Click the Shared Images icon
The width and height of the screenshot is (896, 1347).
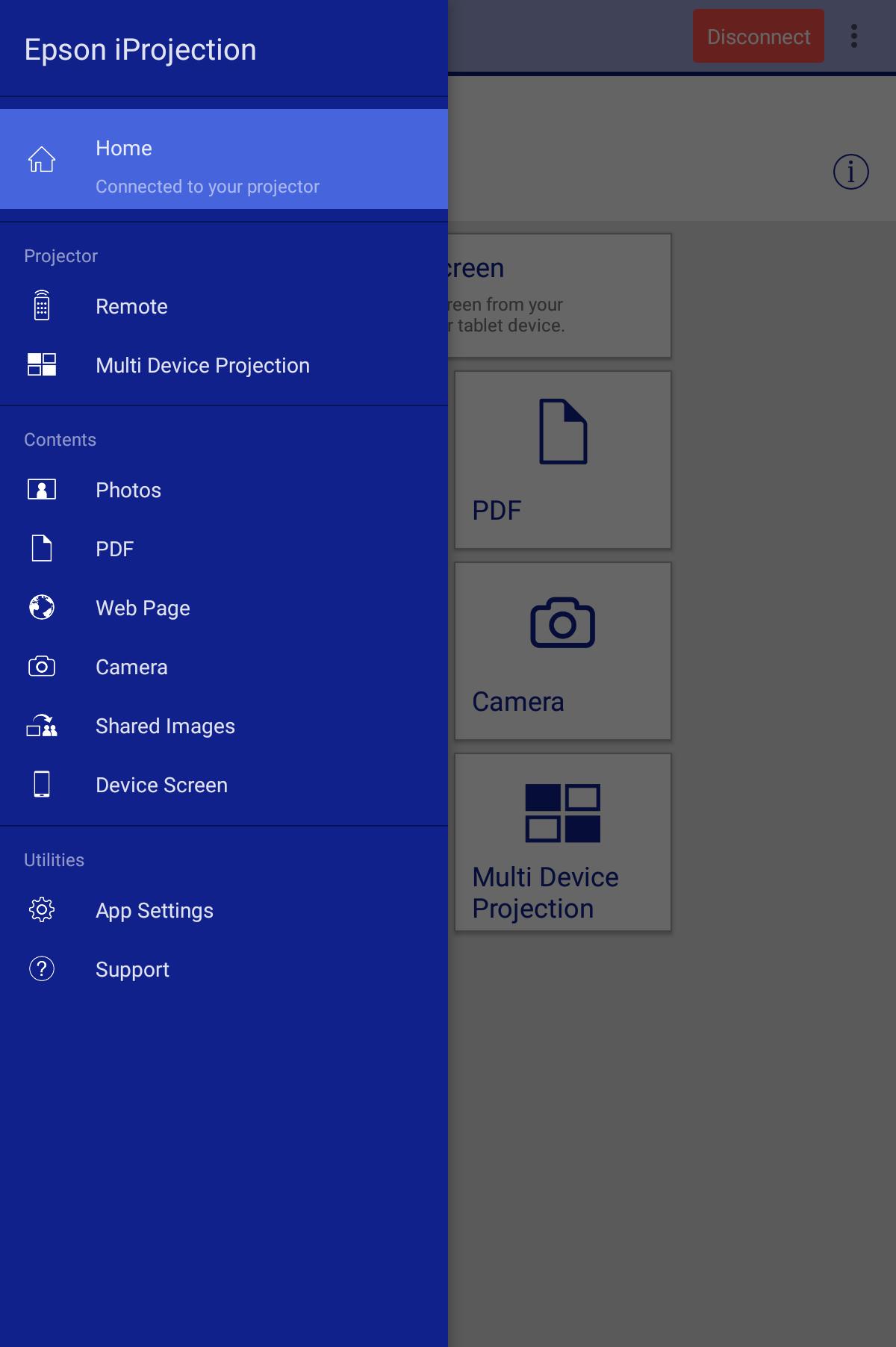[42, 725]
